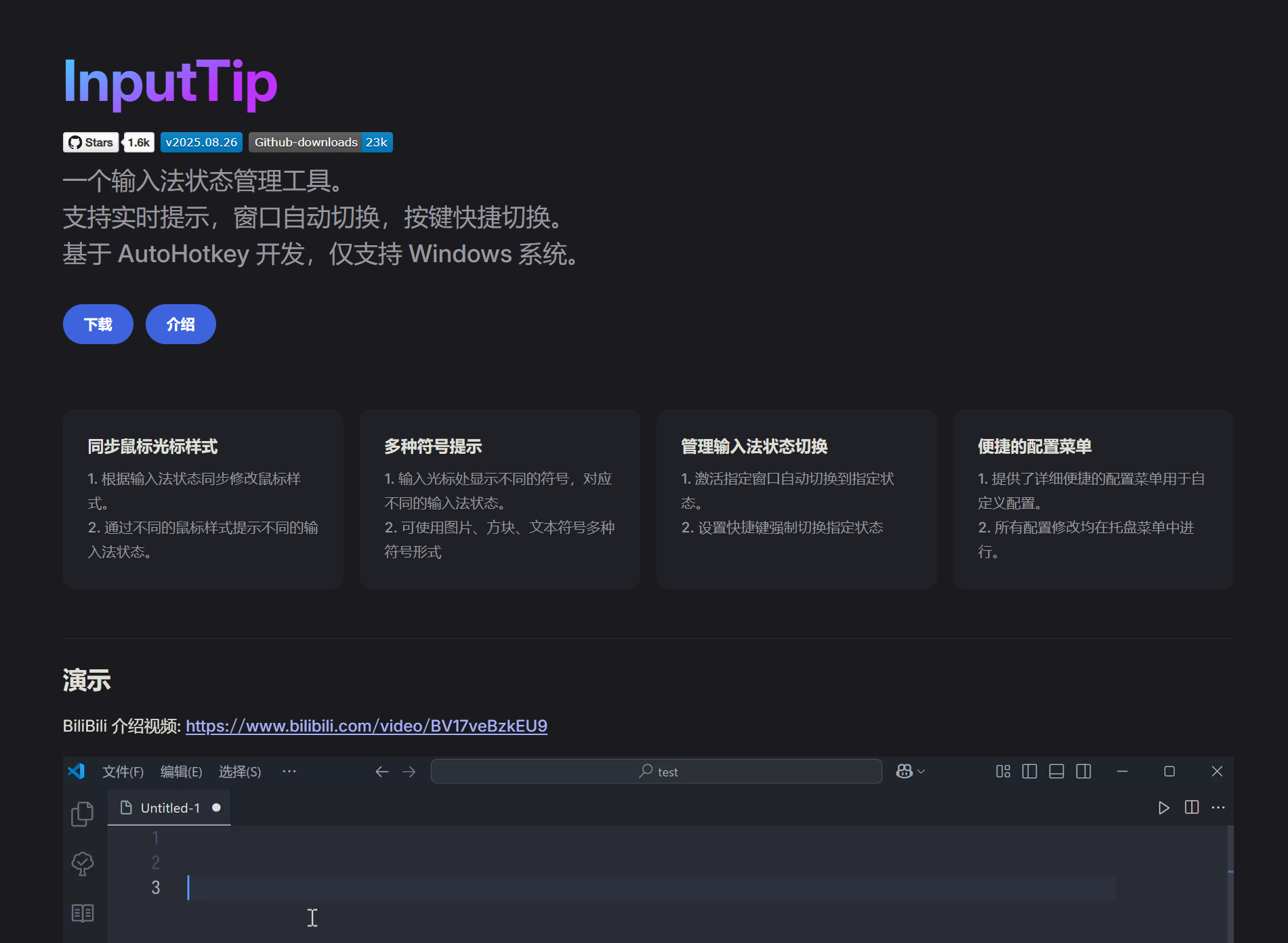The width and height of the screenshot is (1288, 943).
Task: Open the tree-shaped icon in VS Code sidebar
Action: 83,864
